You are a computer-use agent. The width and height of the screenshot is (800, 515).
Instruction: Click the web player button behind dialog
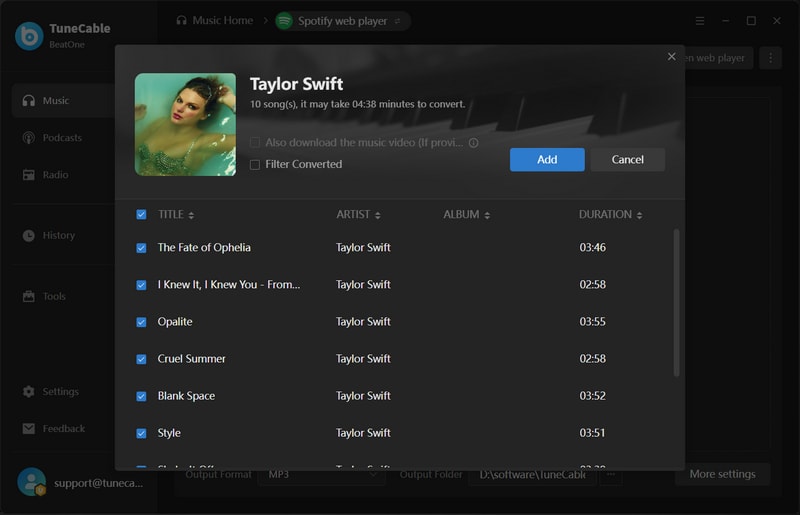(x=718, y=58)
